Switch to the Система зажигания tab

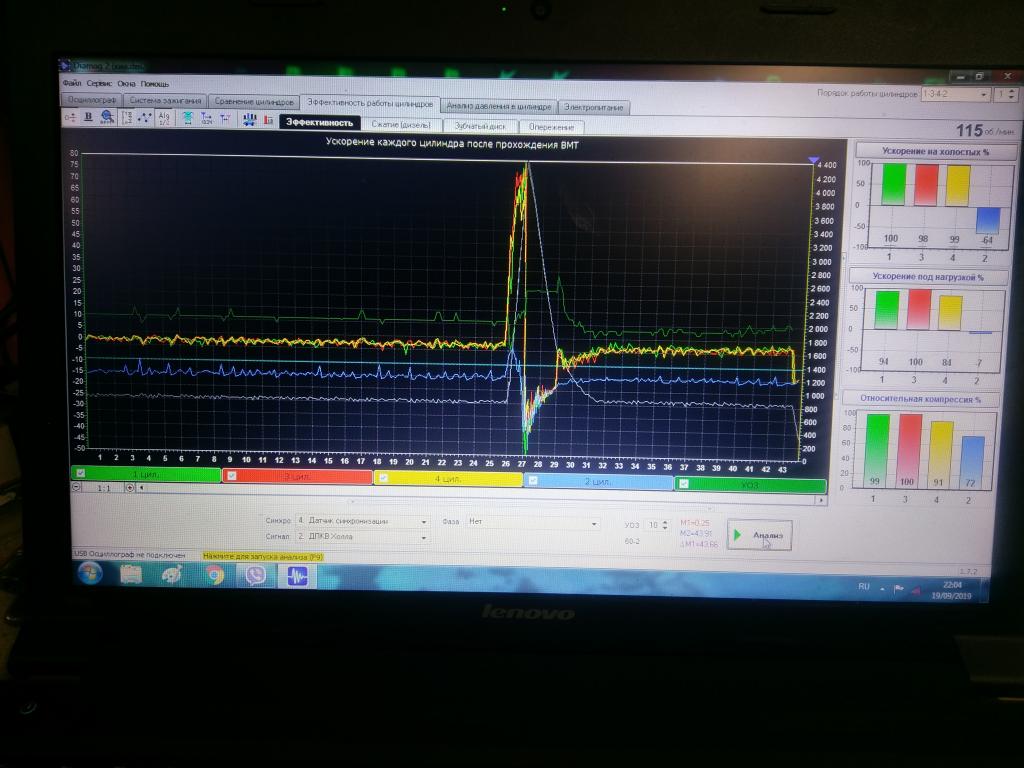(x=165, y=101)
